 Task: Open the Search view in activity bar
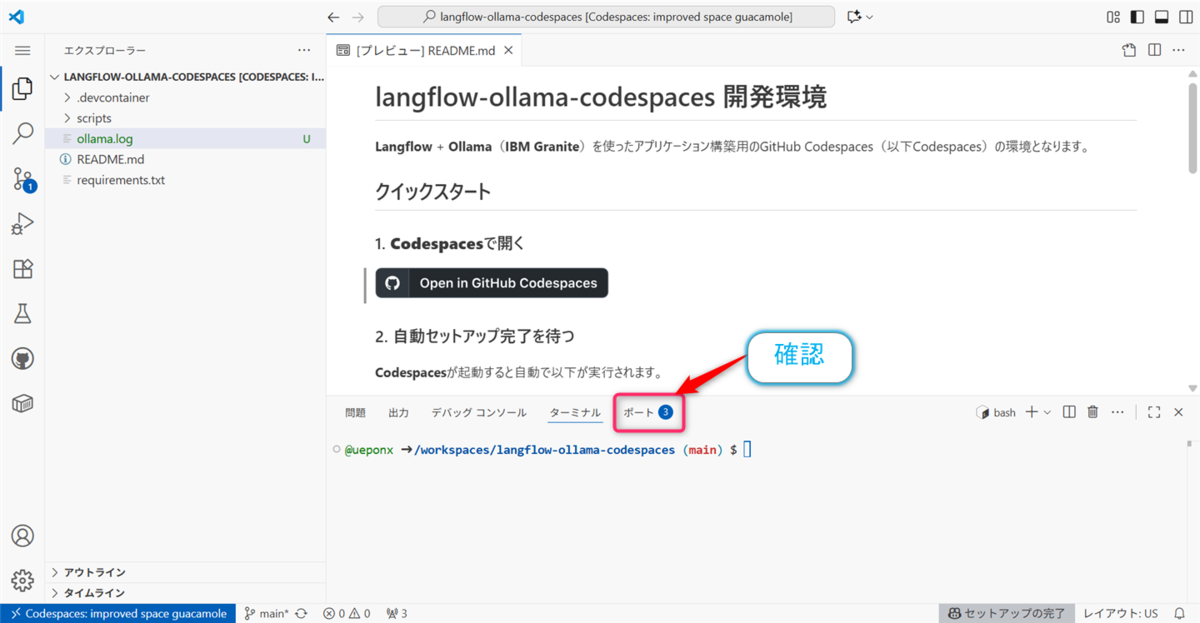point(22,134)
